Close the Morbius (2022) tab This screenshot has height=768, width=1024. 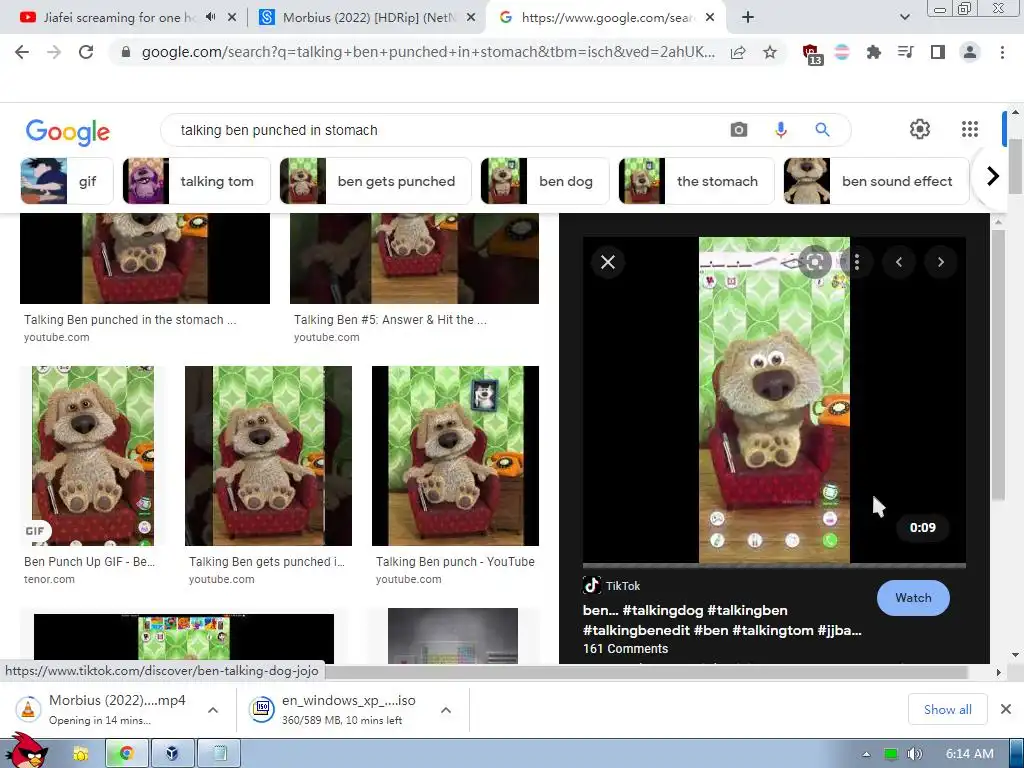point(470,18)
